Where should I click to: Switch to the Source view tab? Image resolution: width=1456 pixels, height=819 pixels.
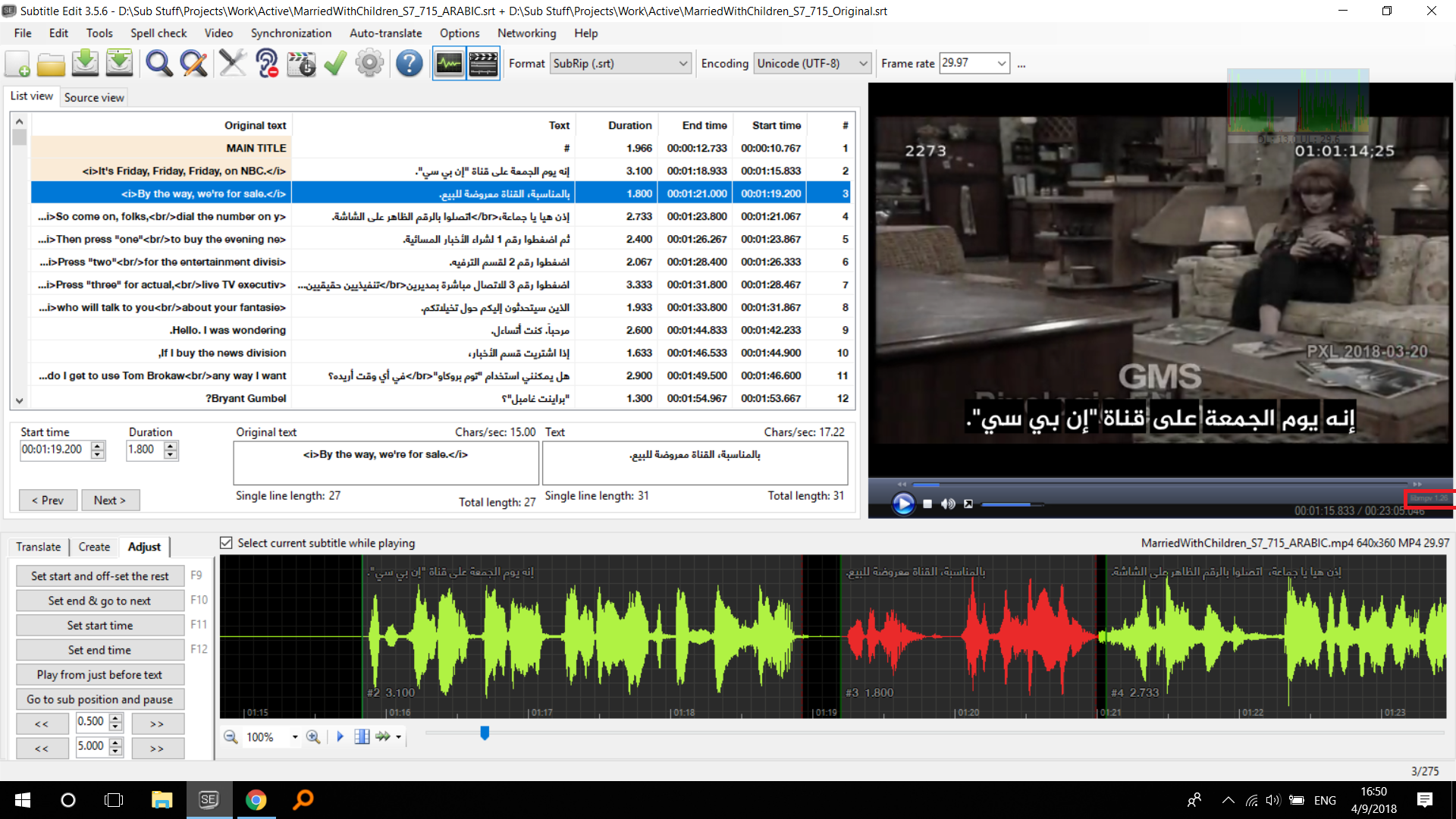[93, 97]
